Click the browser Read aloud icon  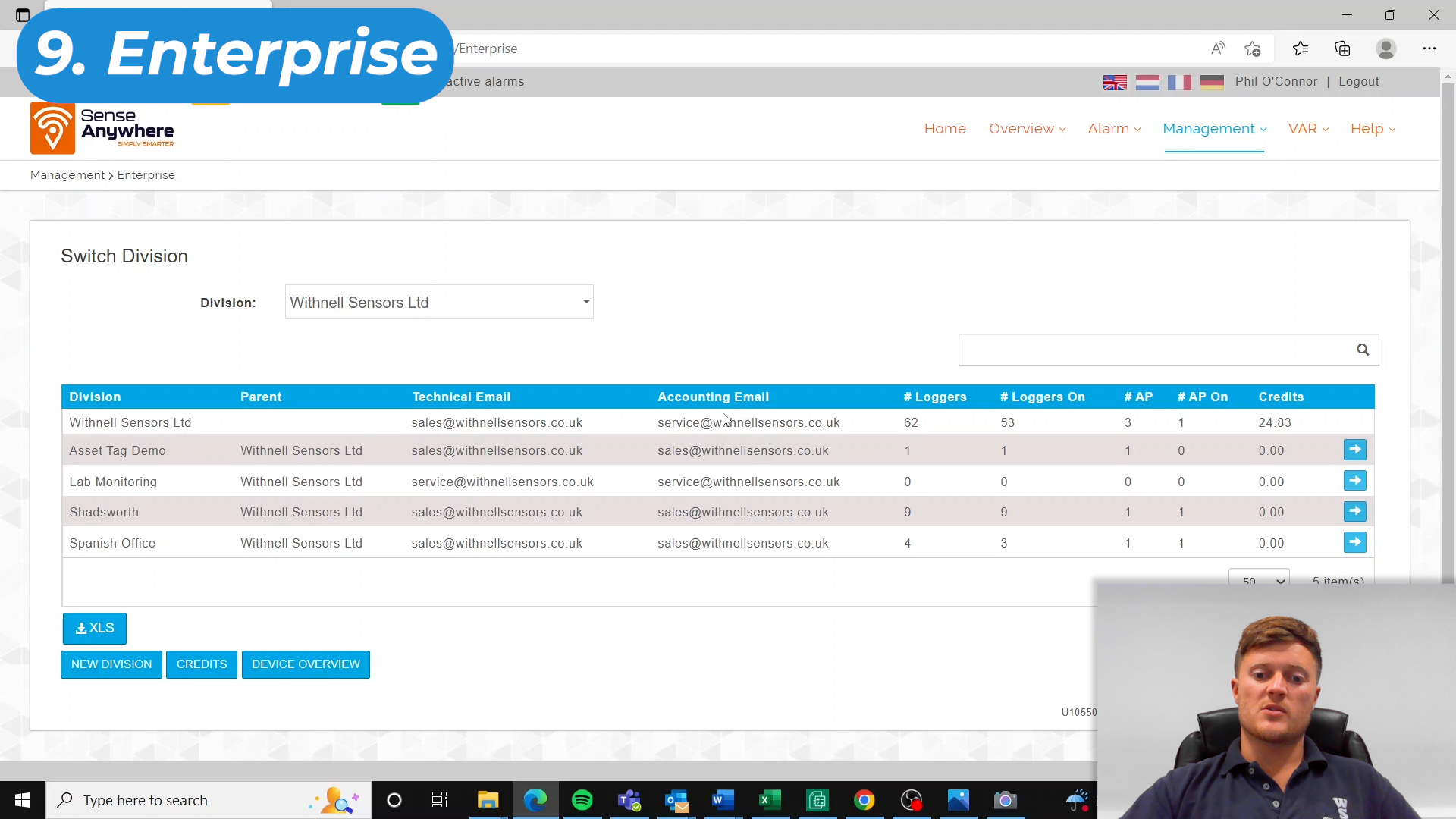1218,49
